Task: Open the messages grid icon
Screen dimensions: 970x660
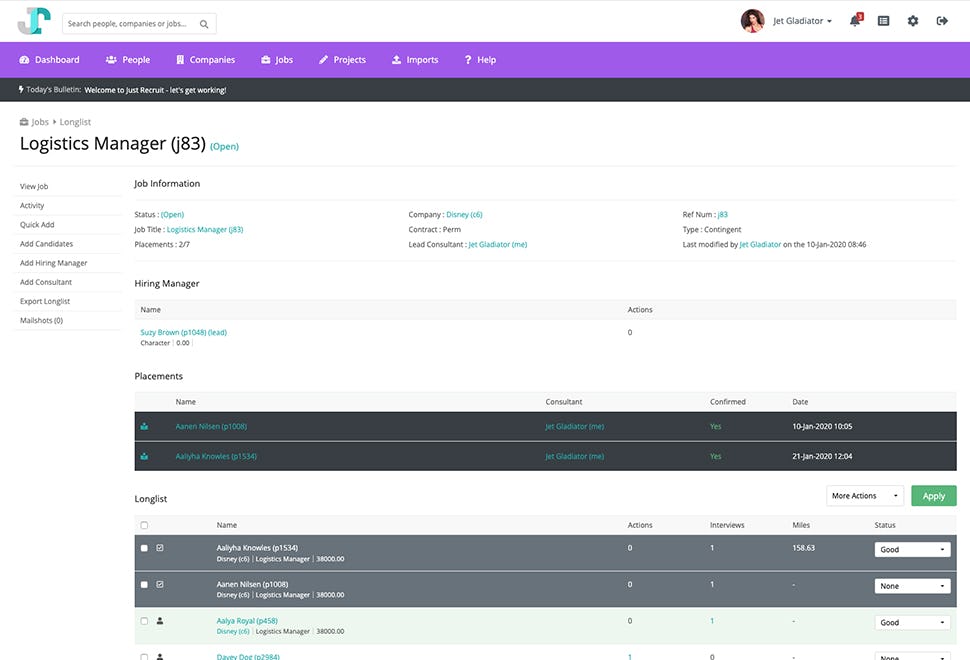Action: pyautogui.click(x=883, y=21)
